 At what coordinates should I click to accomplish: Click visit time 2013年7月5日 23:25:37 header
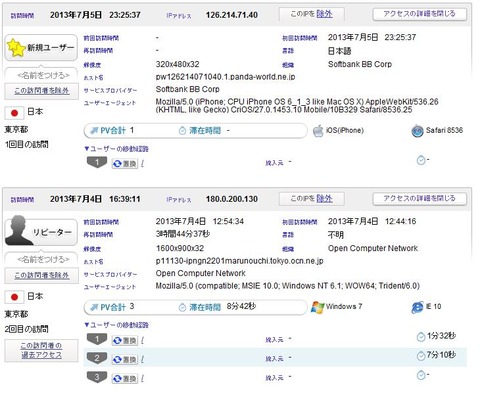pos(95,15)
